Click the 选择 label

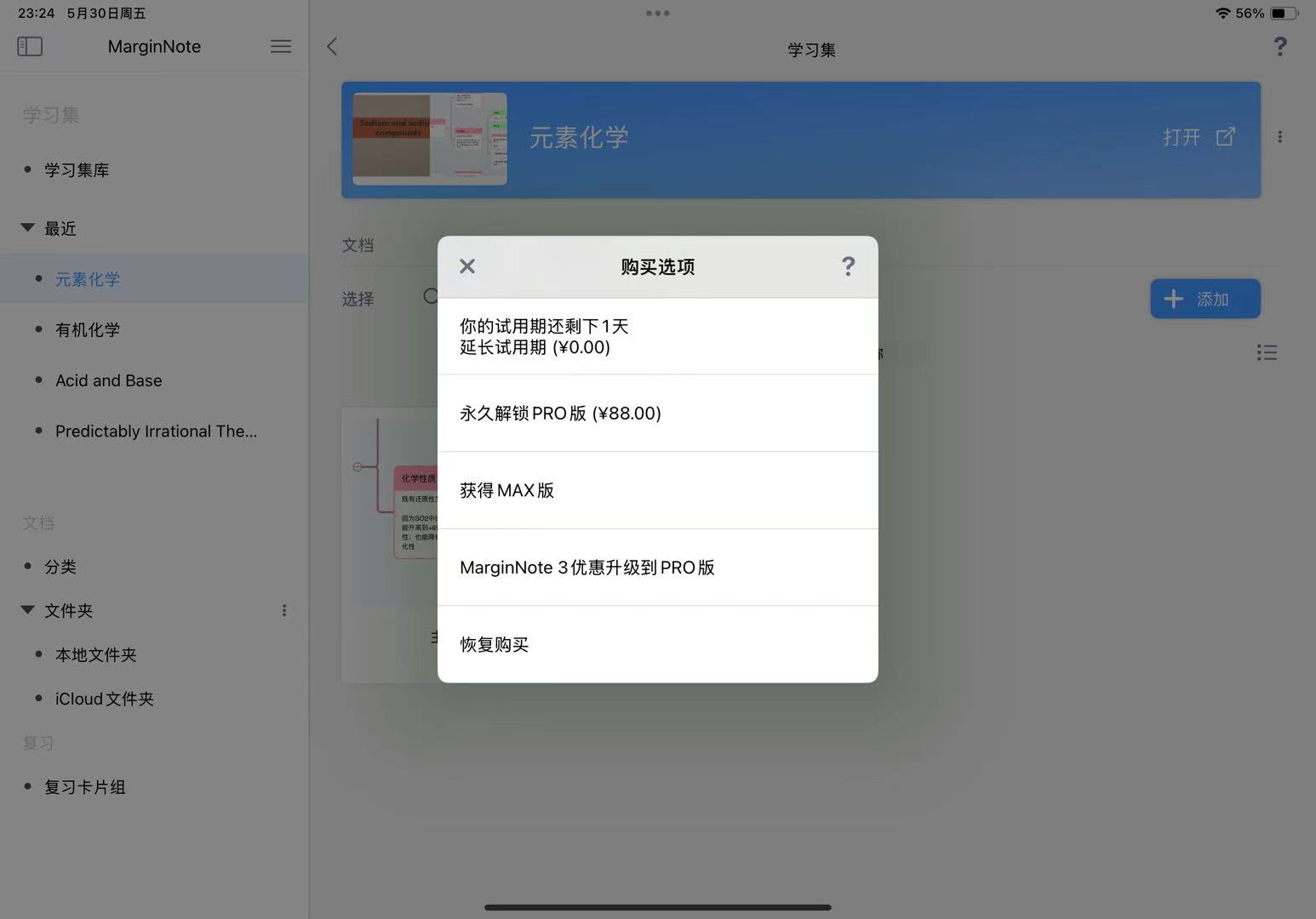click(358, 299)
